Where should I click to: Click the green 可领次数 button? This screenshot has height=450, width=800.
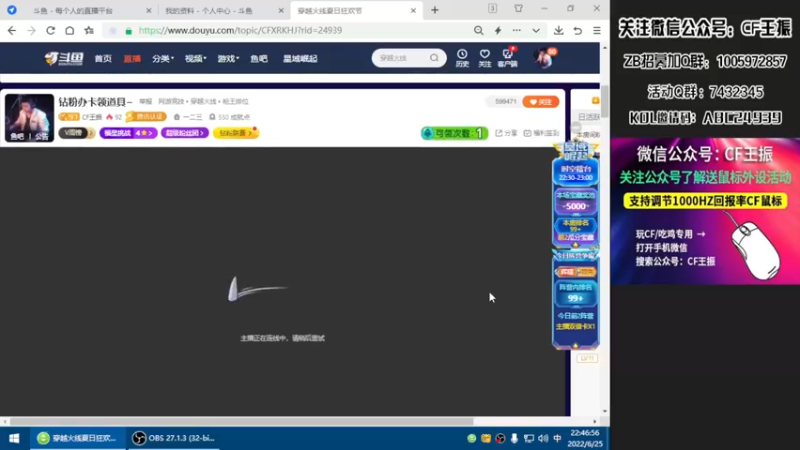[455, 133]
